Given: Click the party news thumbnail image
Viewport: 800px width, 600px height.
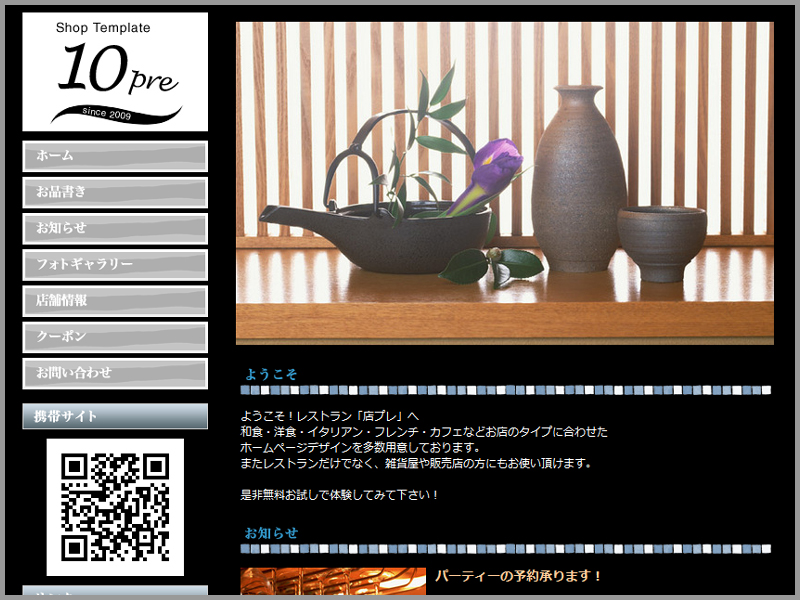Looking at the screenshot, I should (x=332, y=582).
